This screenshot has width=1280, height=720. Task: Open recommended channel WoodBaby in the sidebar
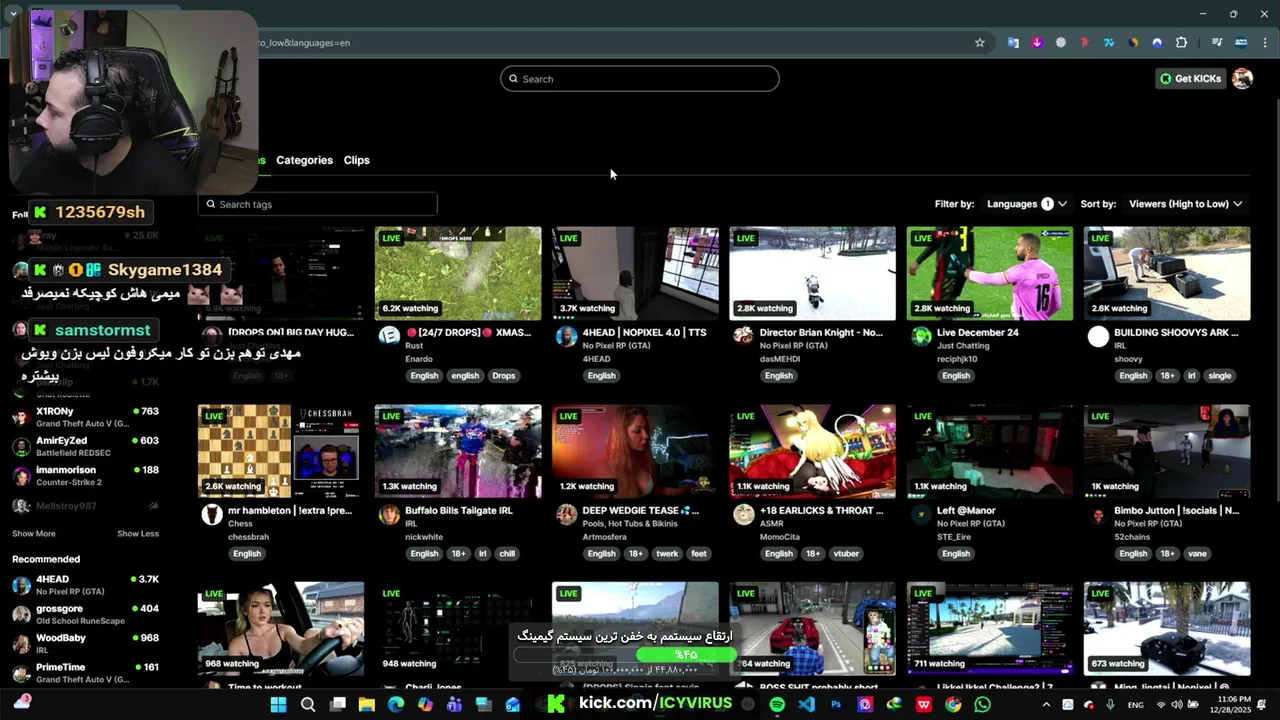click(x=85, y=643)
